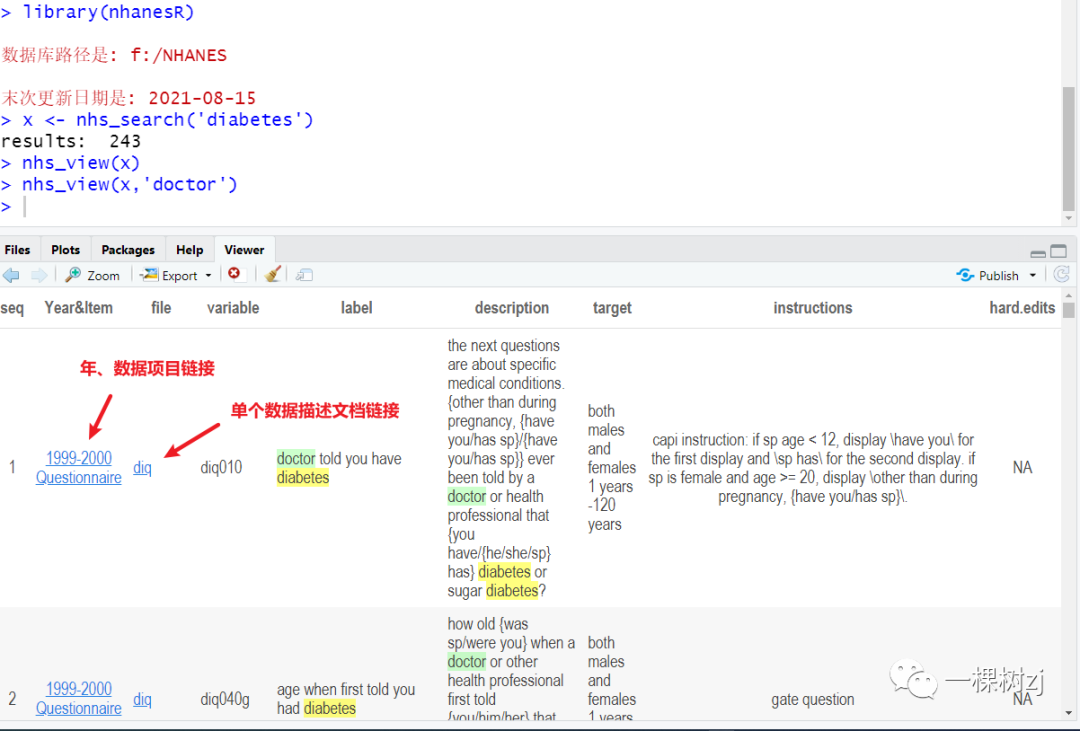Screen dimensions: 1080x731
Task: Click the console scrollbar
Action: click(1068, 148)
